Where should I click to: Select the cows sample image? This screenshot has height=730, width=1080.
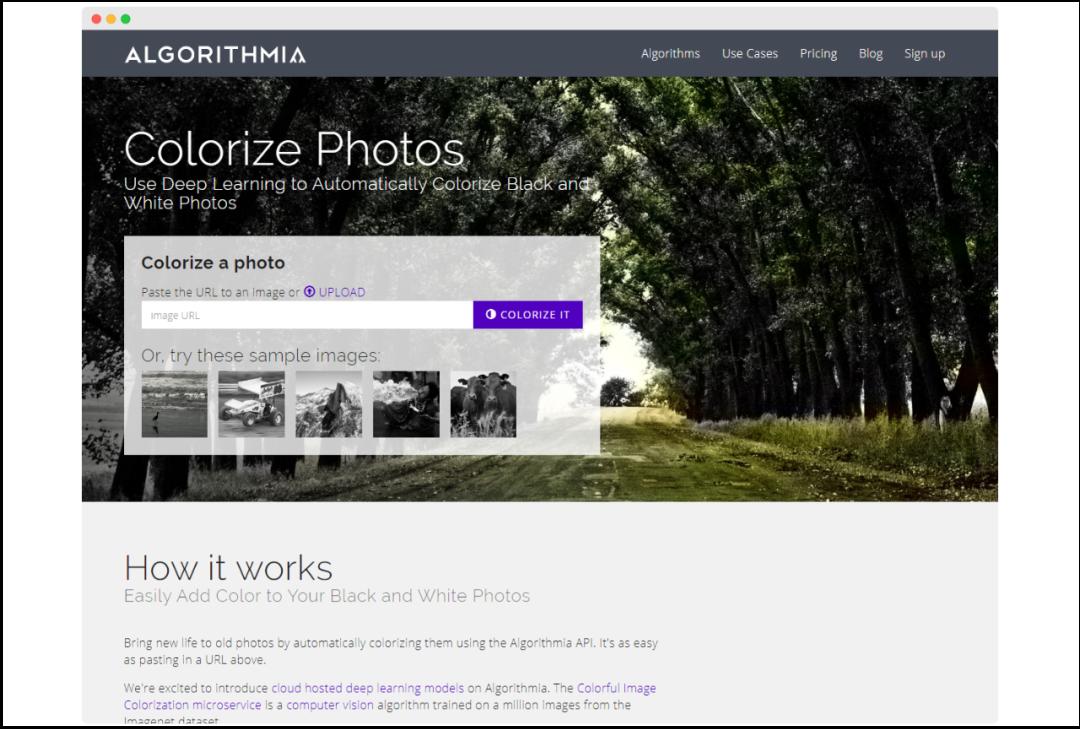[x=483, y=404]
